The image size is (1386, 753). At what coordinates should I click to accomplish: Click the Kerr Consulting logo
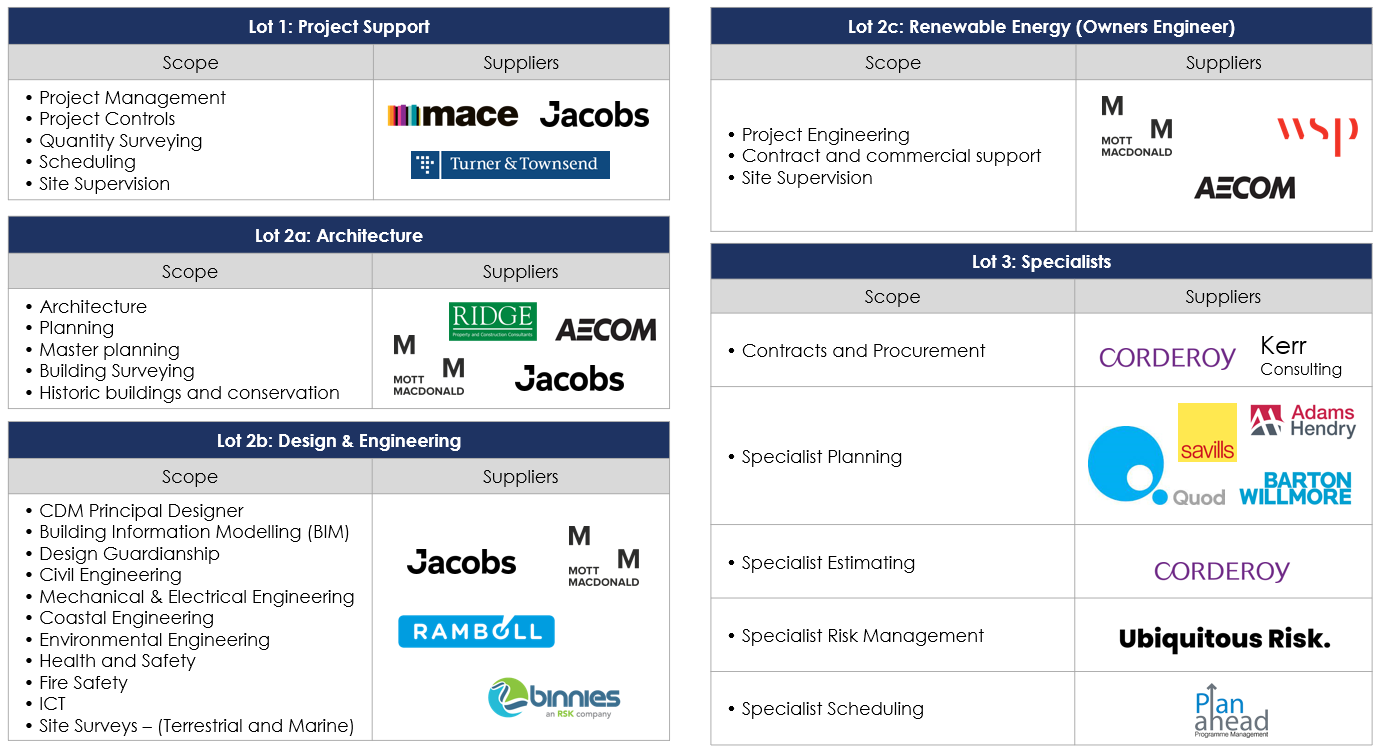(1300, 356)
